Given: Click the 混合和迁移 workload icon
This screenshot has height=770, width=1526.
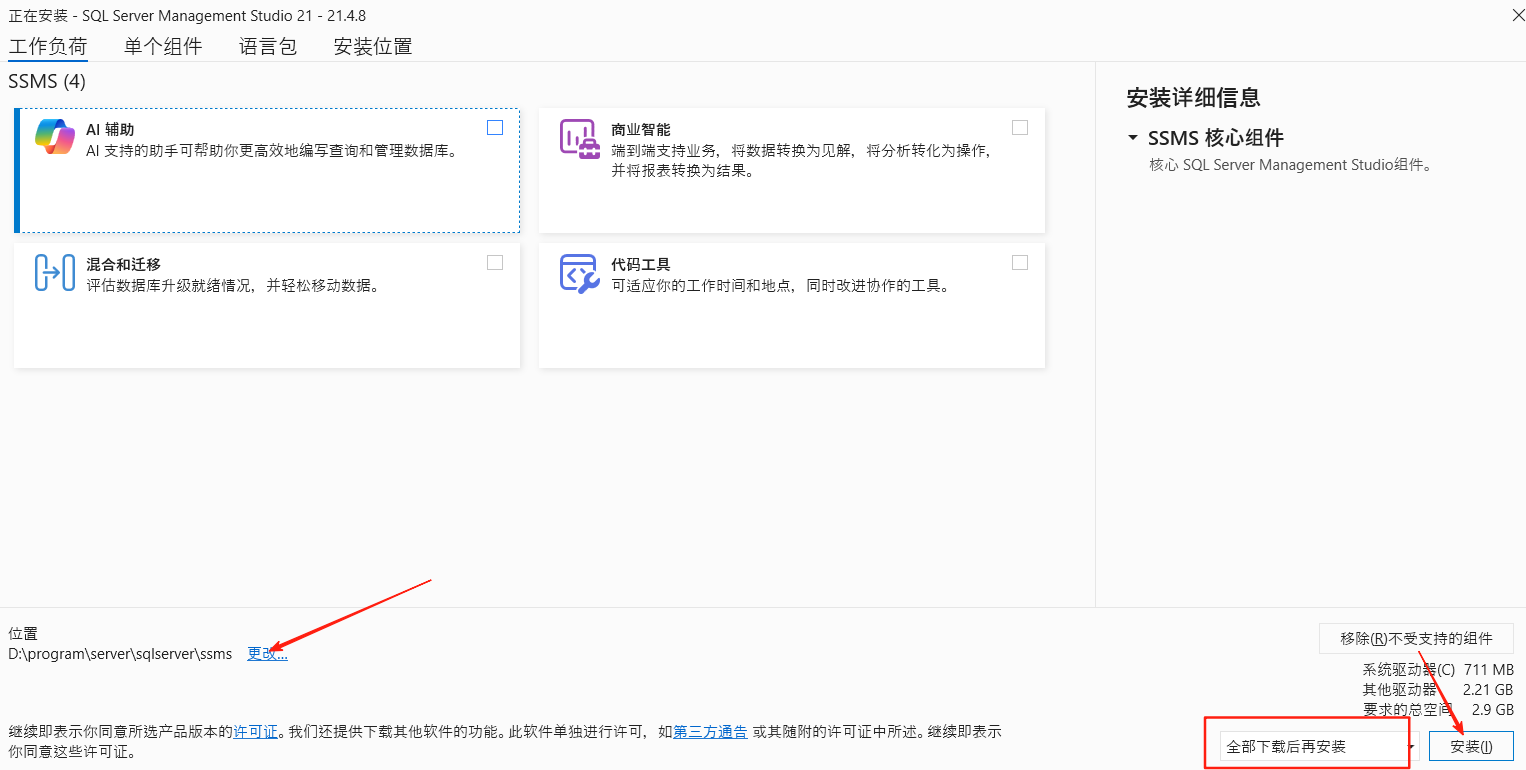Looking at the screenshot, I should [x=55, y=272].
